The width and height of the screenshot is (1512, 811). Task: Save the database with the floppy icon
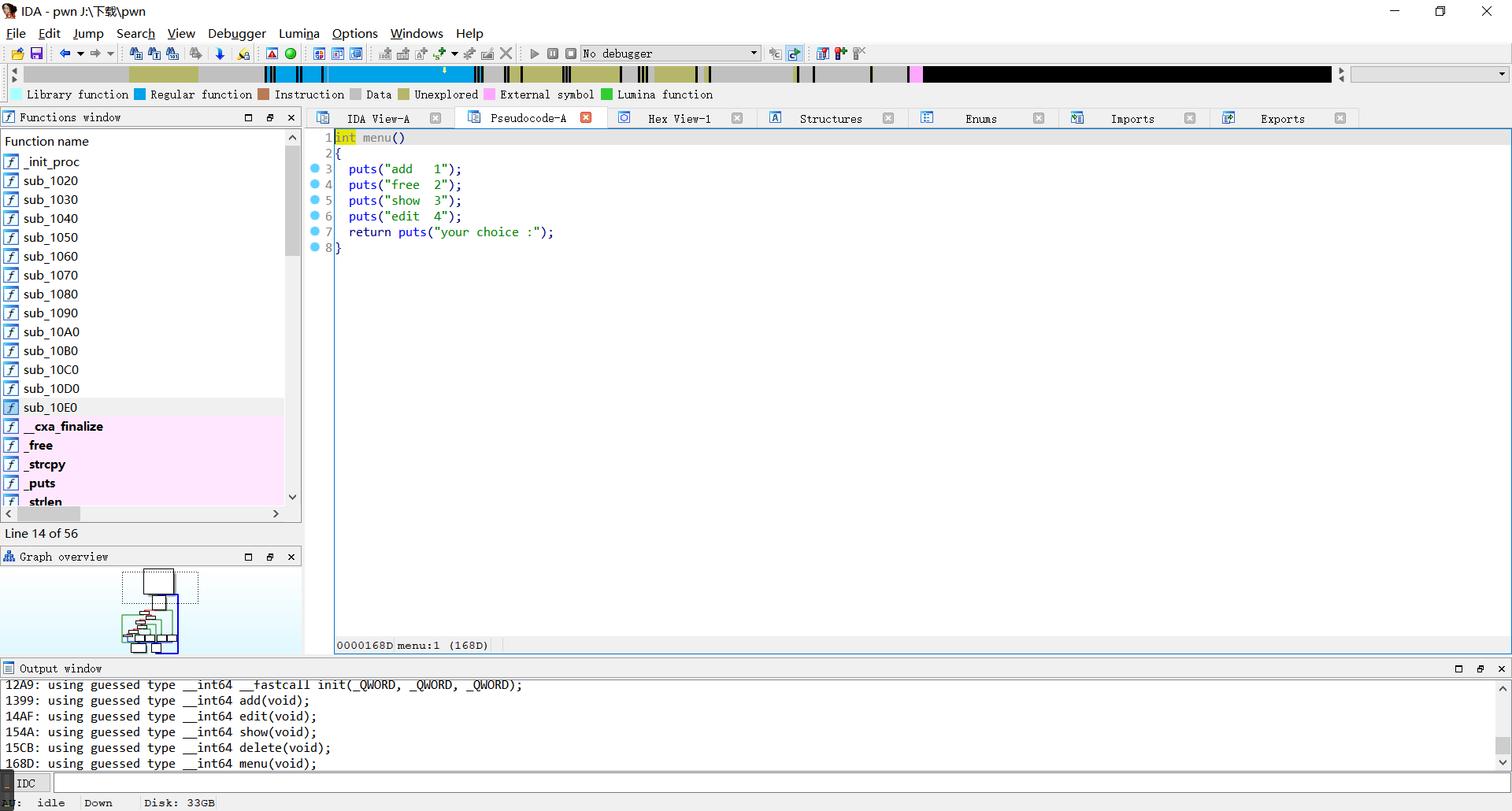click(36, 54)
